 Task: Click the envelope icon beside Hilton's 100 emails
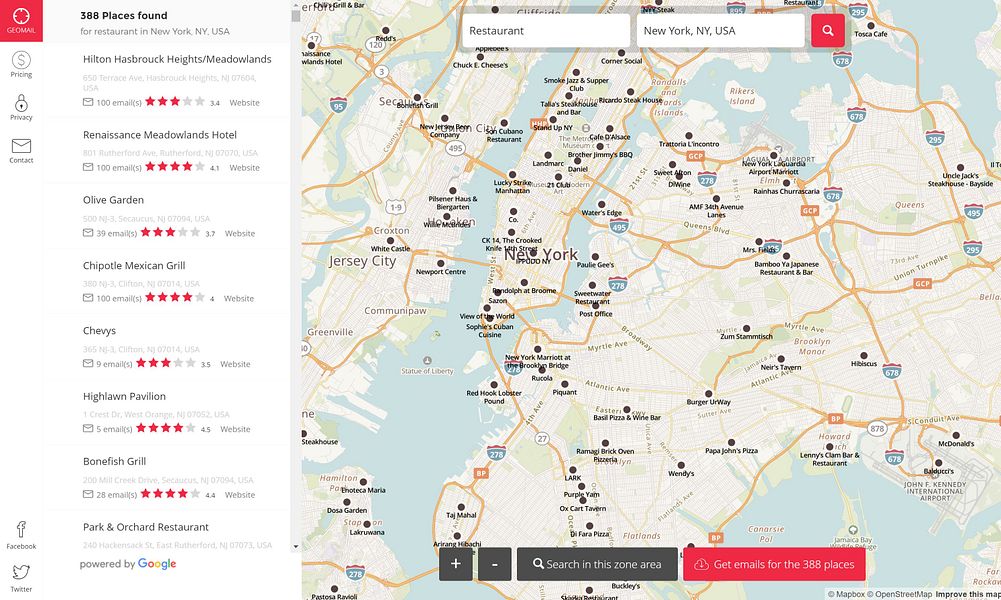pyautogui.click(x=88, y=101)
